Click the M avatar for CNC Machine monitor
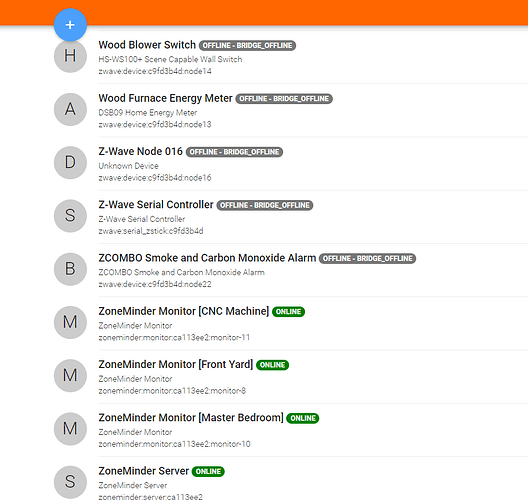 click(70, 322)
